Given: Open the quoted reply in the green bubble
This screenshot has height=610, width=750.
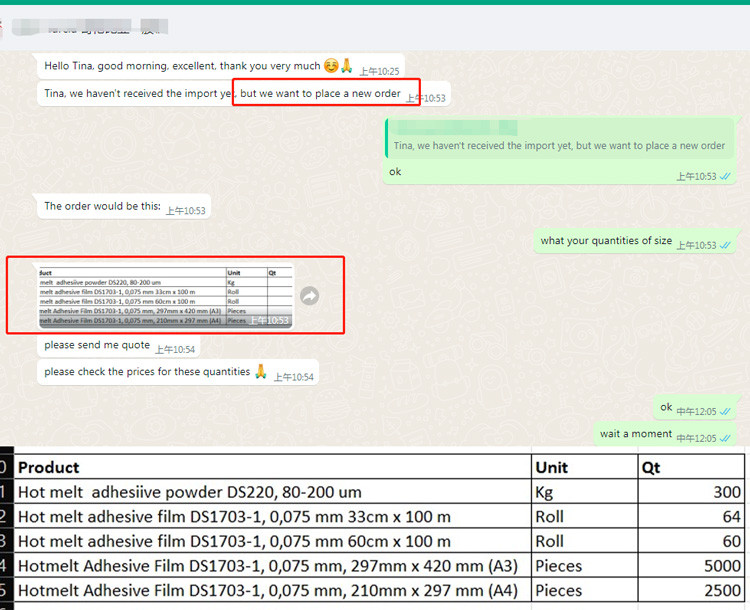Looking at the screenshot, I should [x=559, y=139].
